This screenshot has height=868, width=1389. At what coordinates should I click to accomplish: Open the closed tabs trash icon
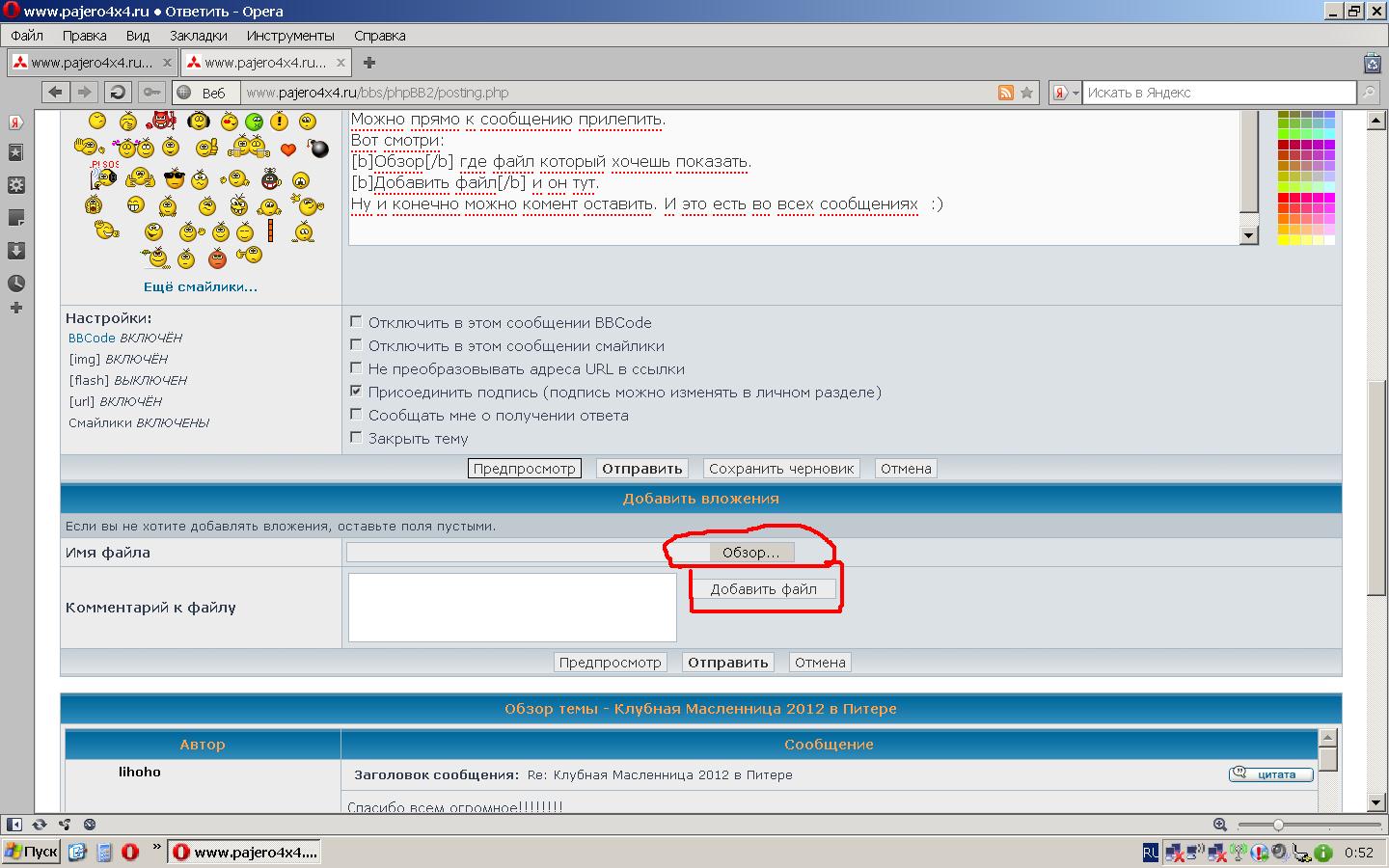(x=1372, y=64)
